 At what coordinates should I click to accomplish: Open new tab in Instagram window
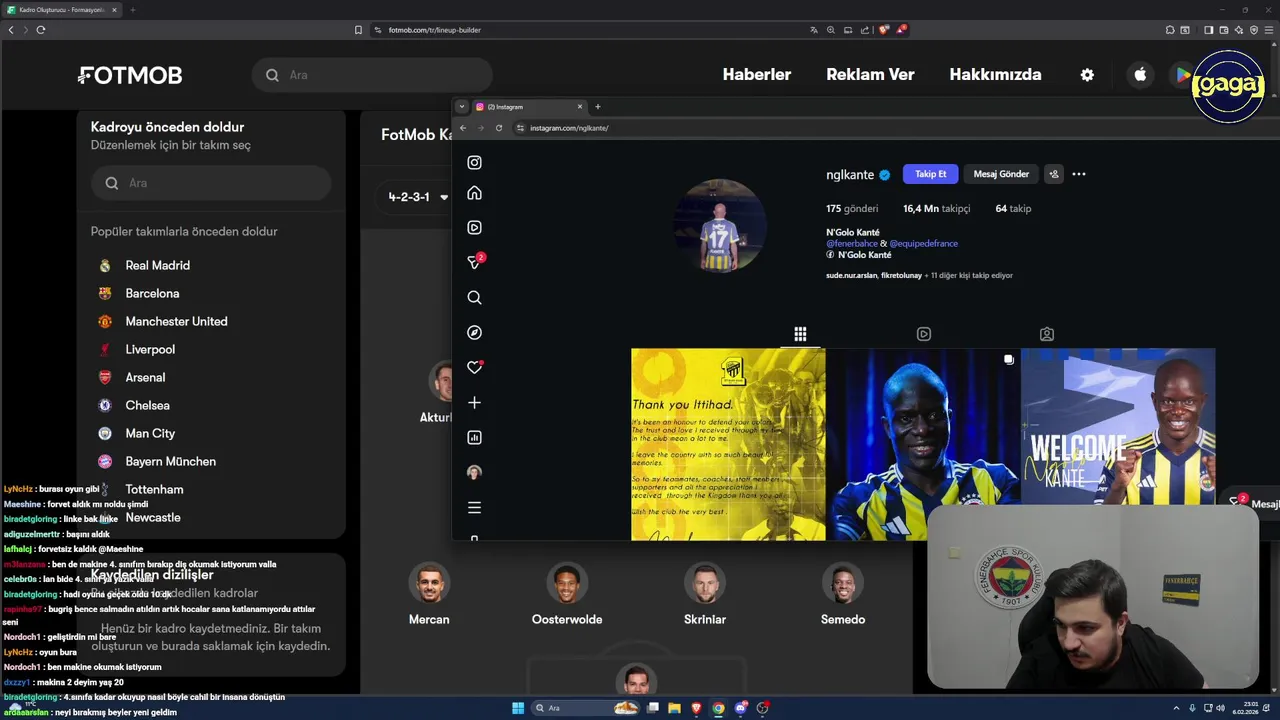pyautogui.click(x=598, y=107)
